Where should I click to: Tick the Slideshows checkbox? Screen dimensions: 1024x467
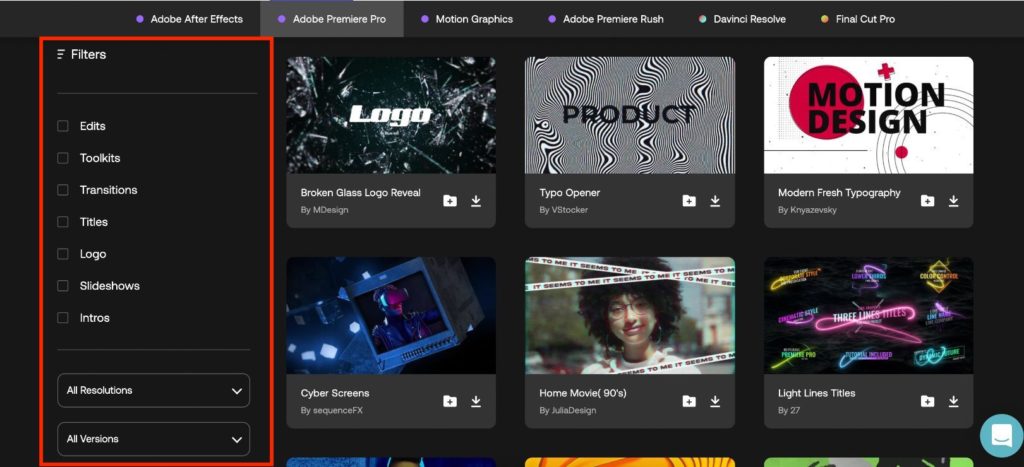click(63, 286)
